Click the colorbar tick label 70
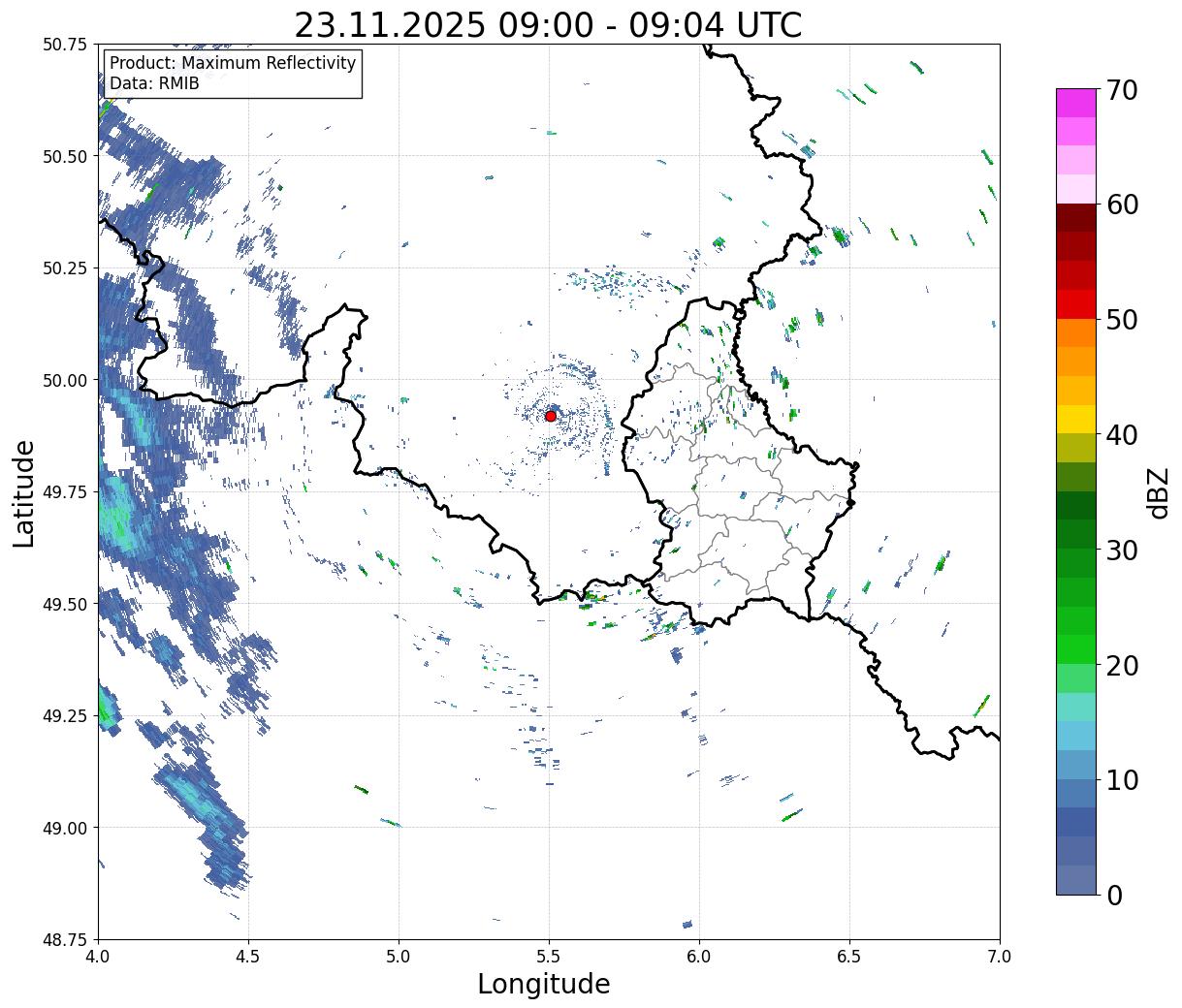Image resolution: width=1182 pixels, height=1008 pixels. (1121, 90)
